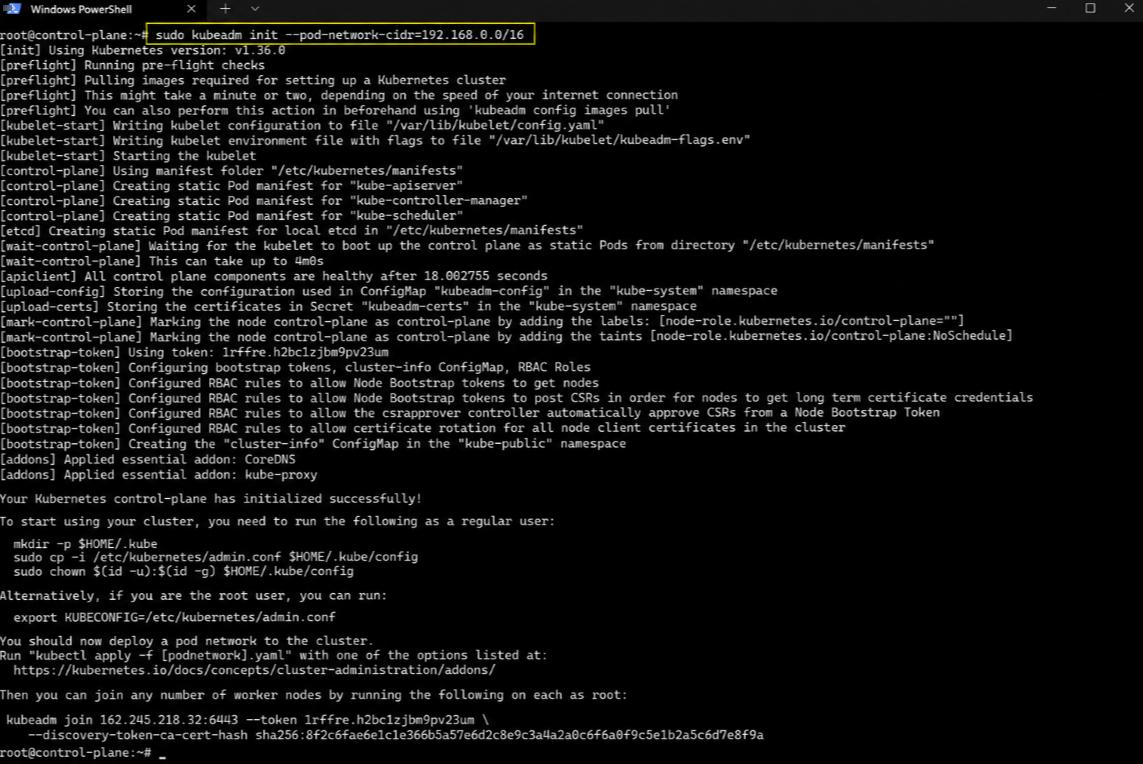Click the 'Using token: 1rffre.h2bc1zjbm9pv23um' line
This screenshot has height=764, width=1143.
click(x=194, y=352)
